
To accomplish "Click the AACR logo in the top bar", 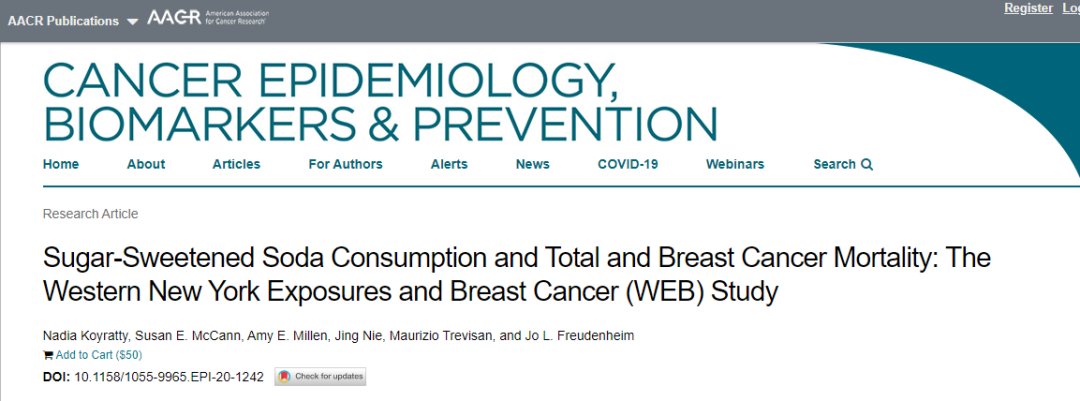I will (x=208, y=17).
